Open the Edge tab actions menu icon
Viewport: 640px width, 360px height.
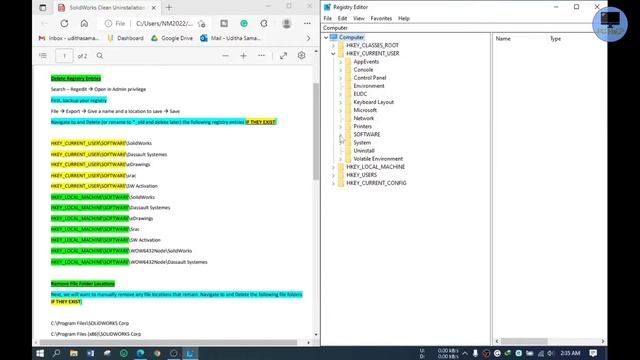[43, 7]
